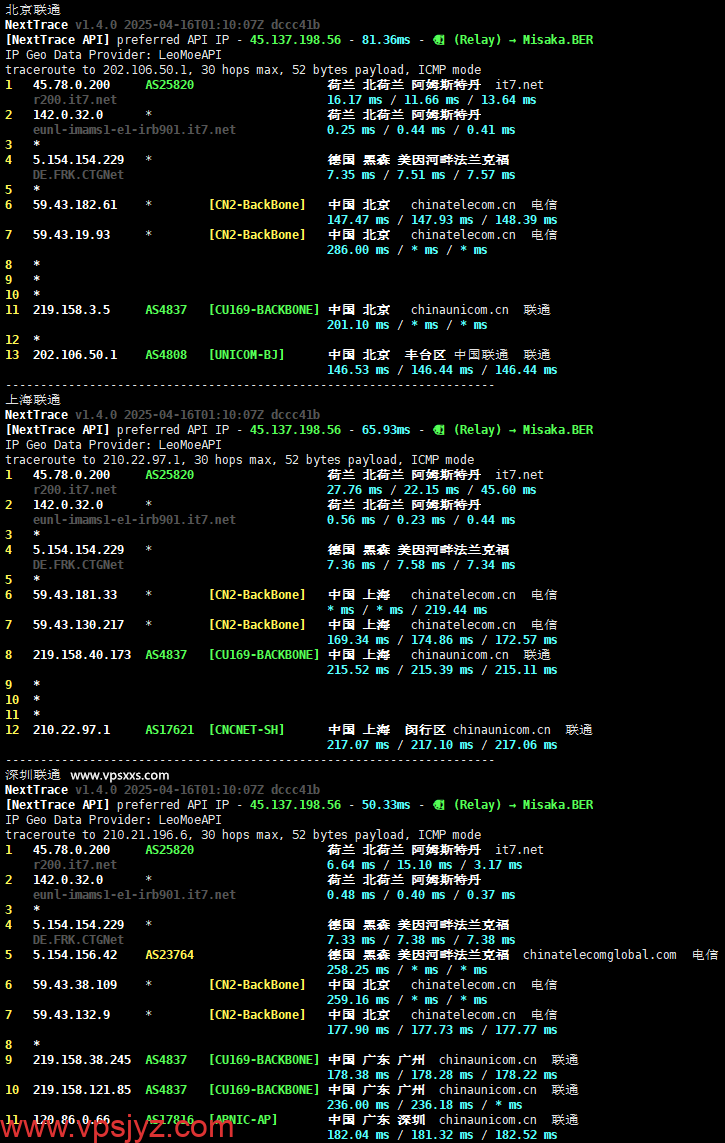Select the 65.93ms API latency value
Viewport: 725px width, 1143px height.
pyautogui.click(x=386, y=429)
